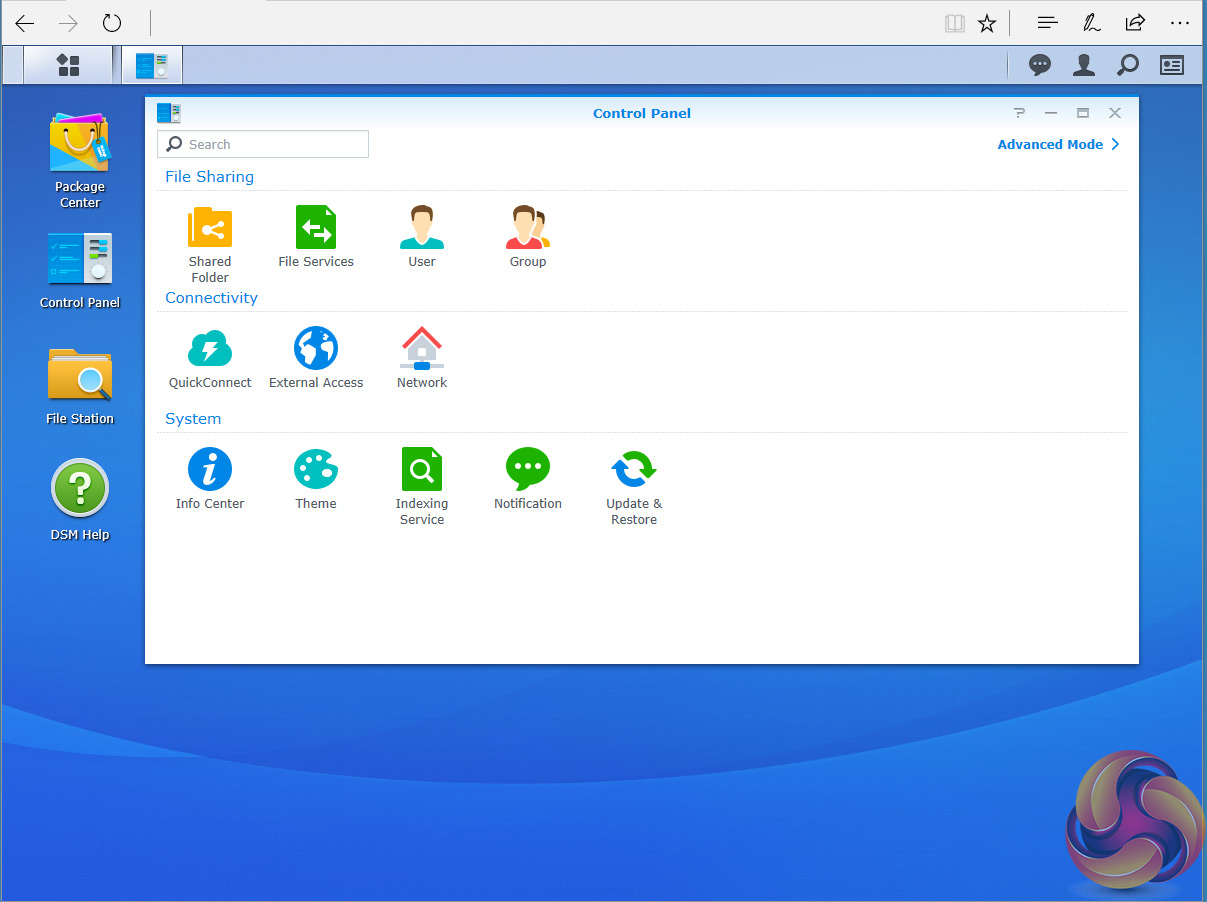
Task: Click the browser refresh button
Action: (x=112, y=23)
